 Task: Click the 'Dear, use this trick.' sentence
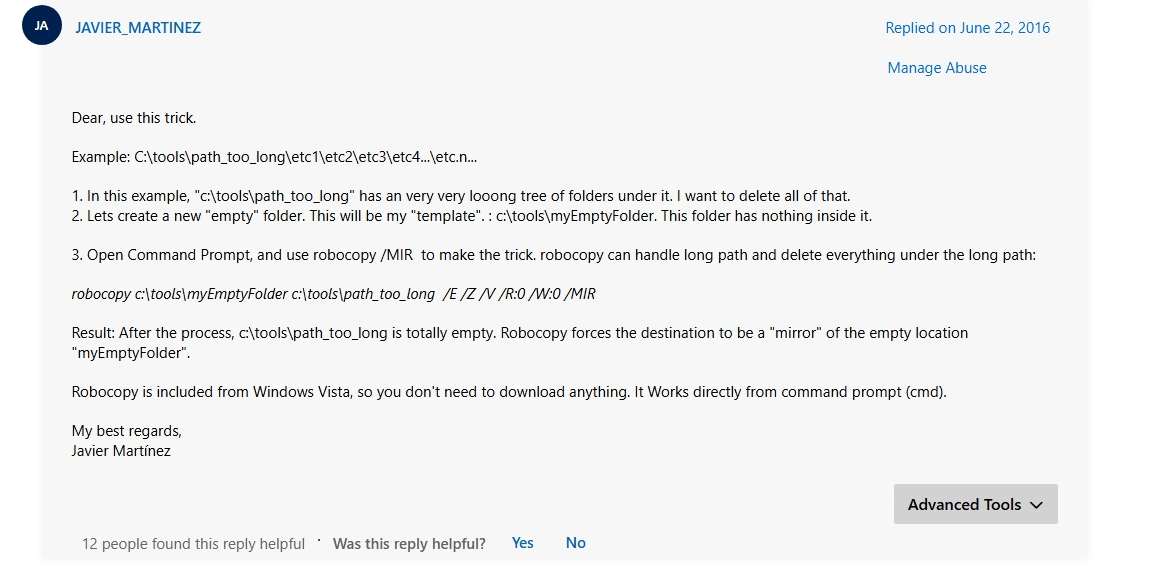point(134,118)
